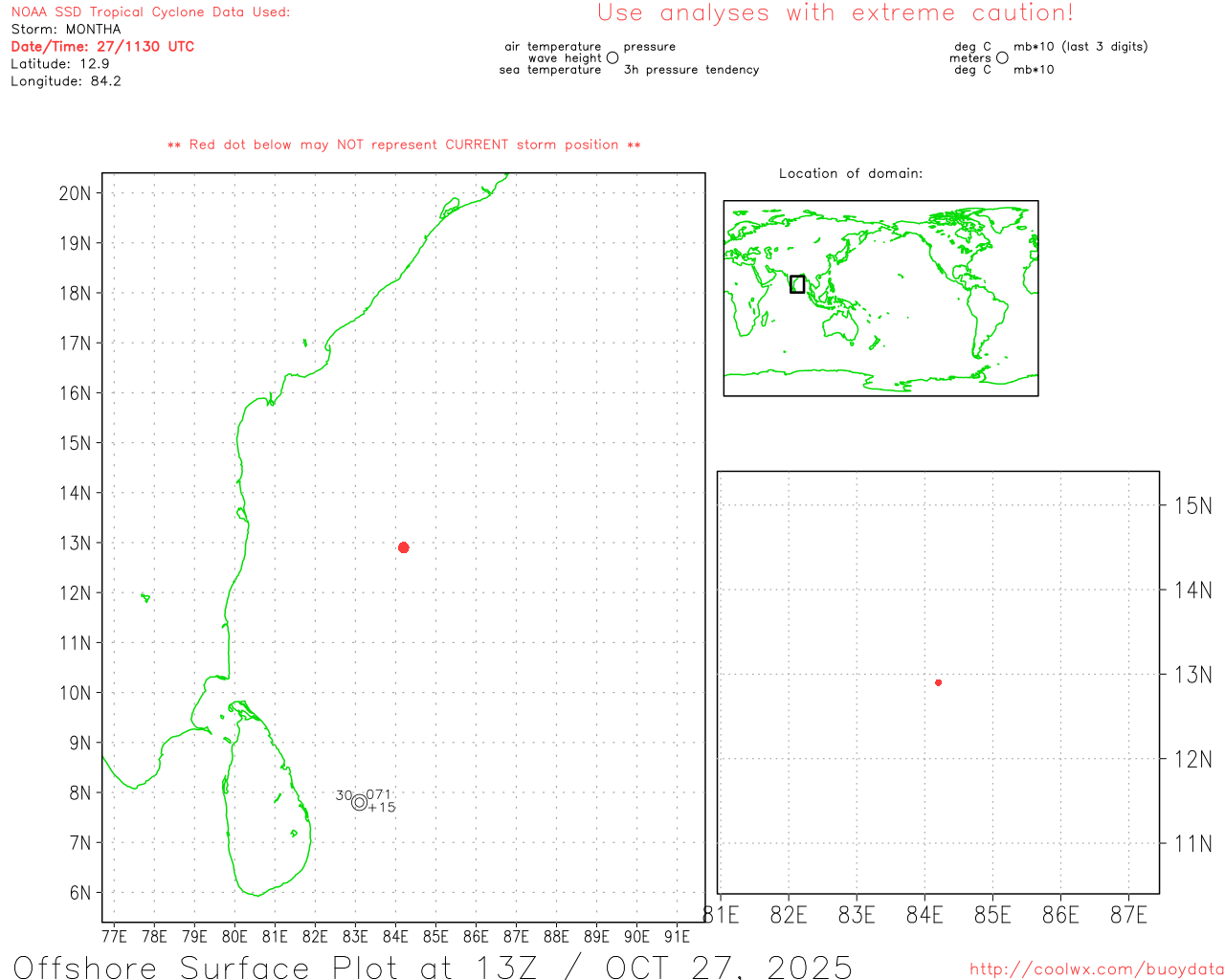Click the 'Location of domain:' caption

[850, 173]
